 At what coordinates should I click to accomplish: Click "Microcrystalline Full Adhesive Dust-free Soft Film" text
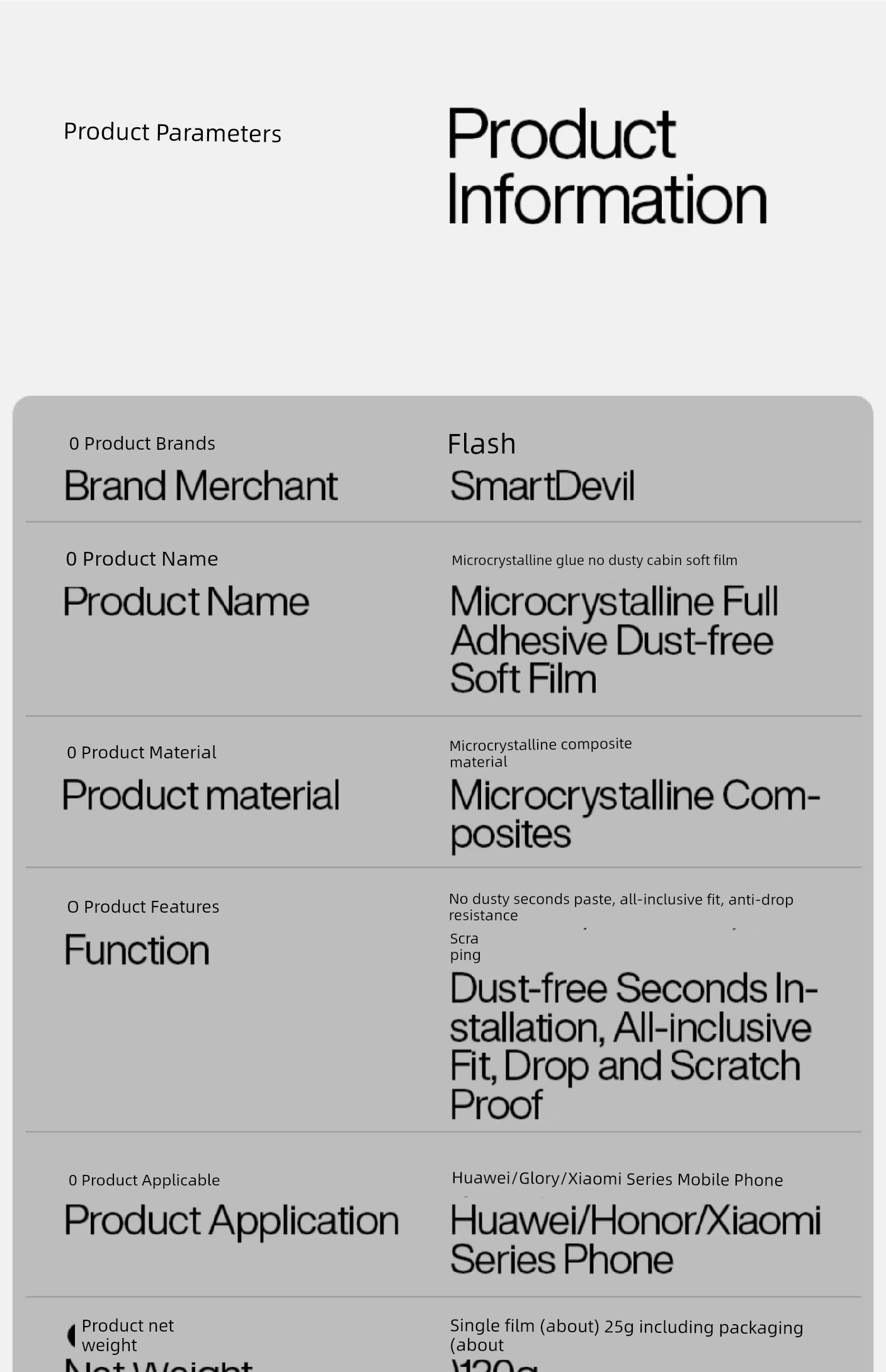pyautogui.click(x=614, y=639)
